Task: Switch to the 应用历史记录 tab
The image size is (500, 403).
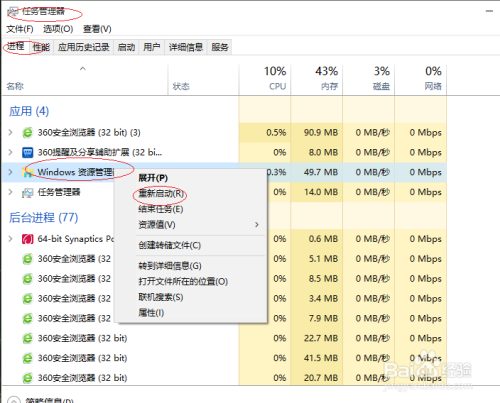Action: [84, 47]
